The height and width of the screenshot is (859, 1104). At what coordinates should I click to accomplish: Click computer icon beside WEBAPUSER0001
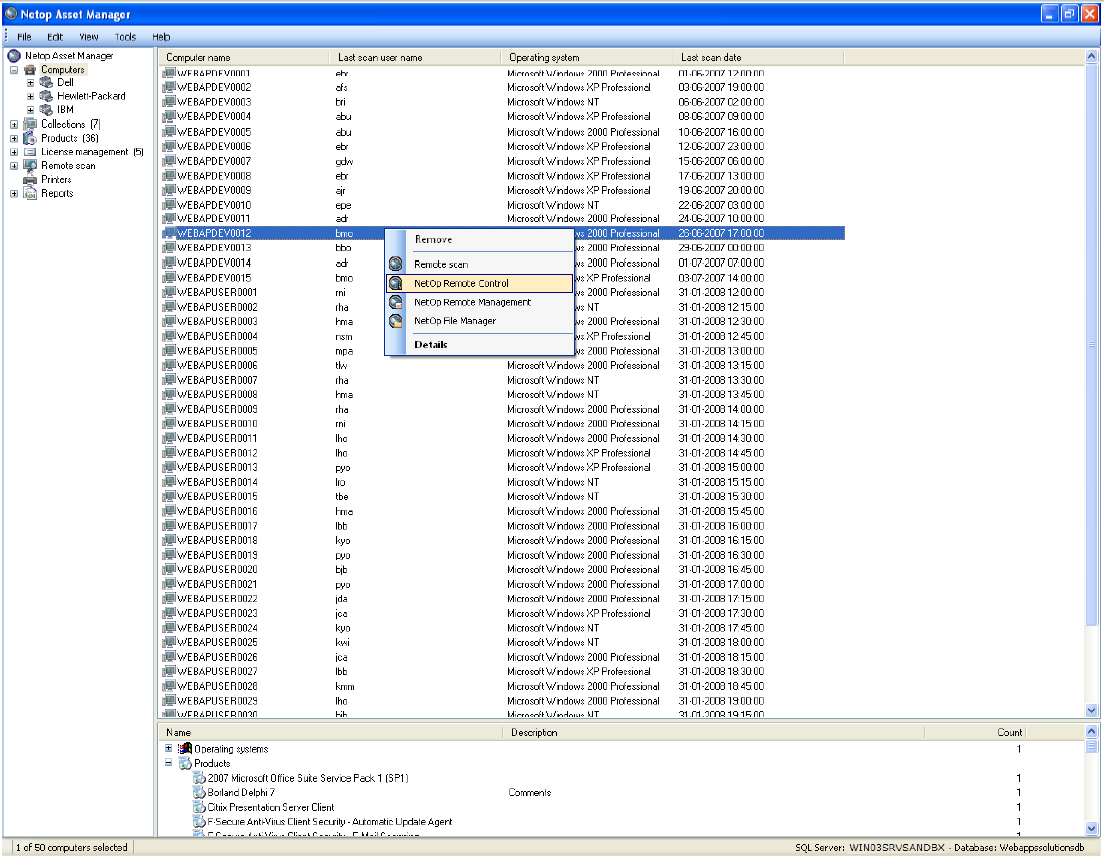[169, 292]
